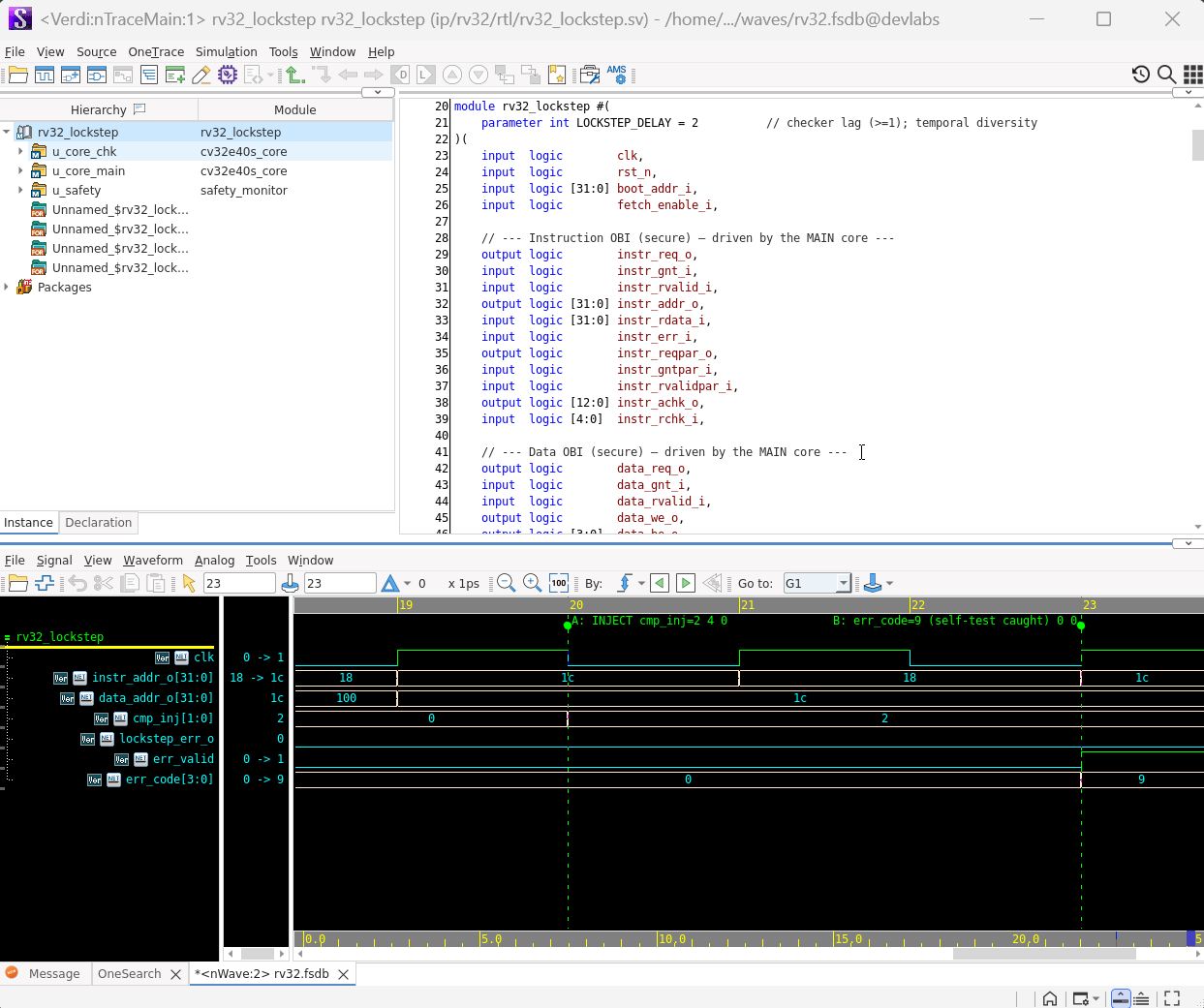Toggle the highlighted dock layout icon in status bar
This screenshot has height=1008, width=1204.
coord(1121,998)
